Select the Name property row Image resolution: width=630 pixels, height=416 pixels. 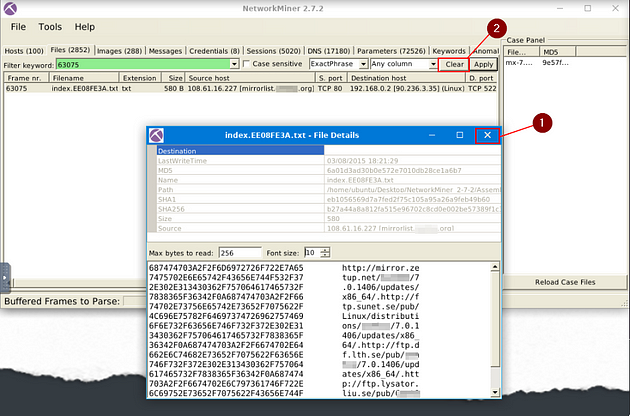328,180
